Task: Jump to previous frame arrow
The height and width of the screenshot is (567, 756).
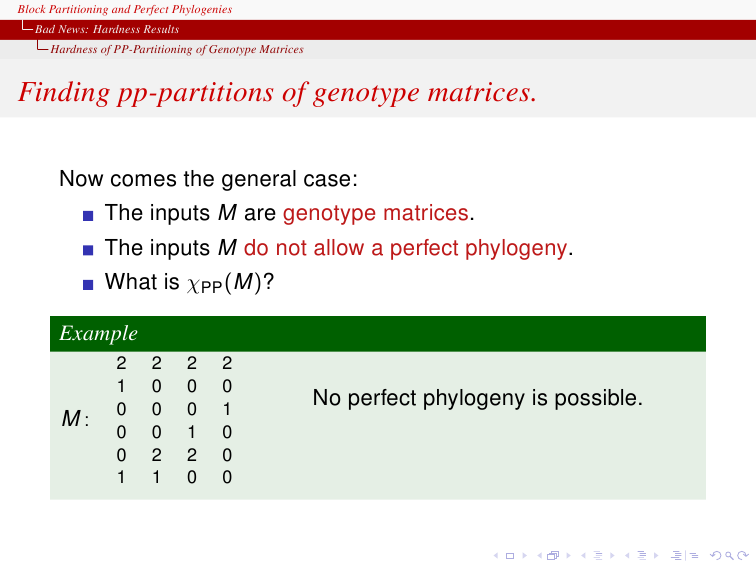Action: (x=540, y=555)
